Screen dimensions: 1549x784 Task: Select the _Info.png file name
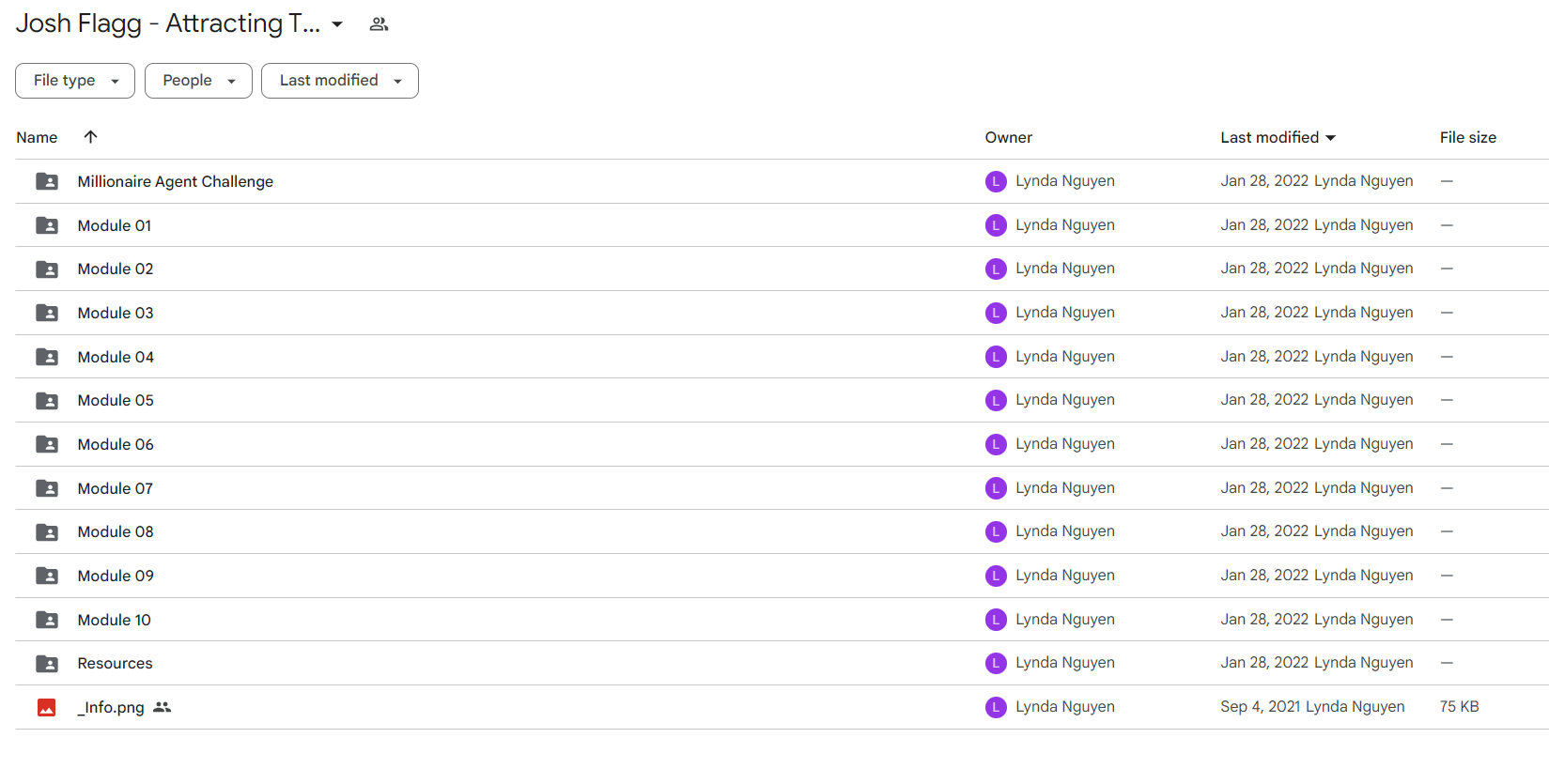(x=111, y=707)
